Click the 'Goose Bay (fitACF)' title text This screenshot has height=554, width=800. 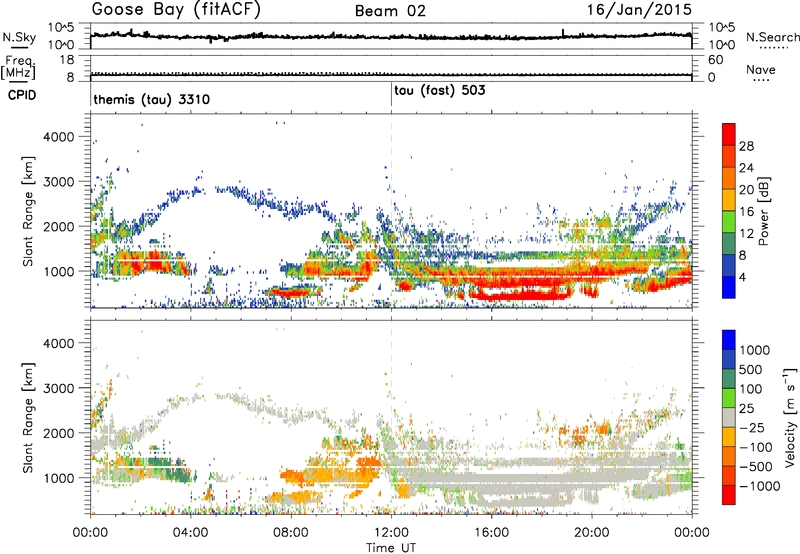click(x=176, y=10)
